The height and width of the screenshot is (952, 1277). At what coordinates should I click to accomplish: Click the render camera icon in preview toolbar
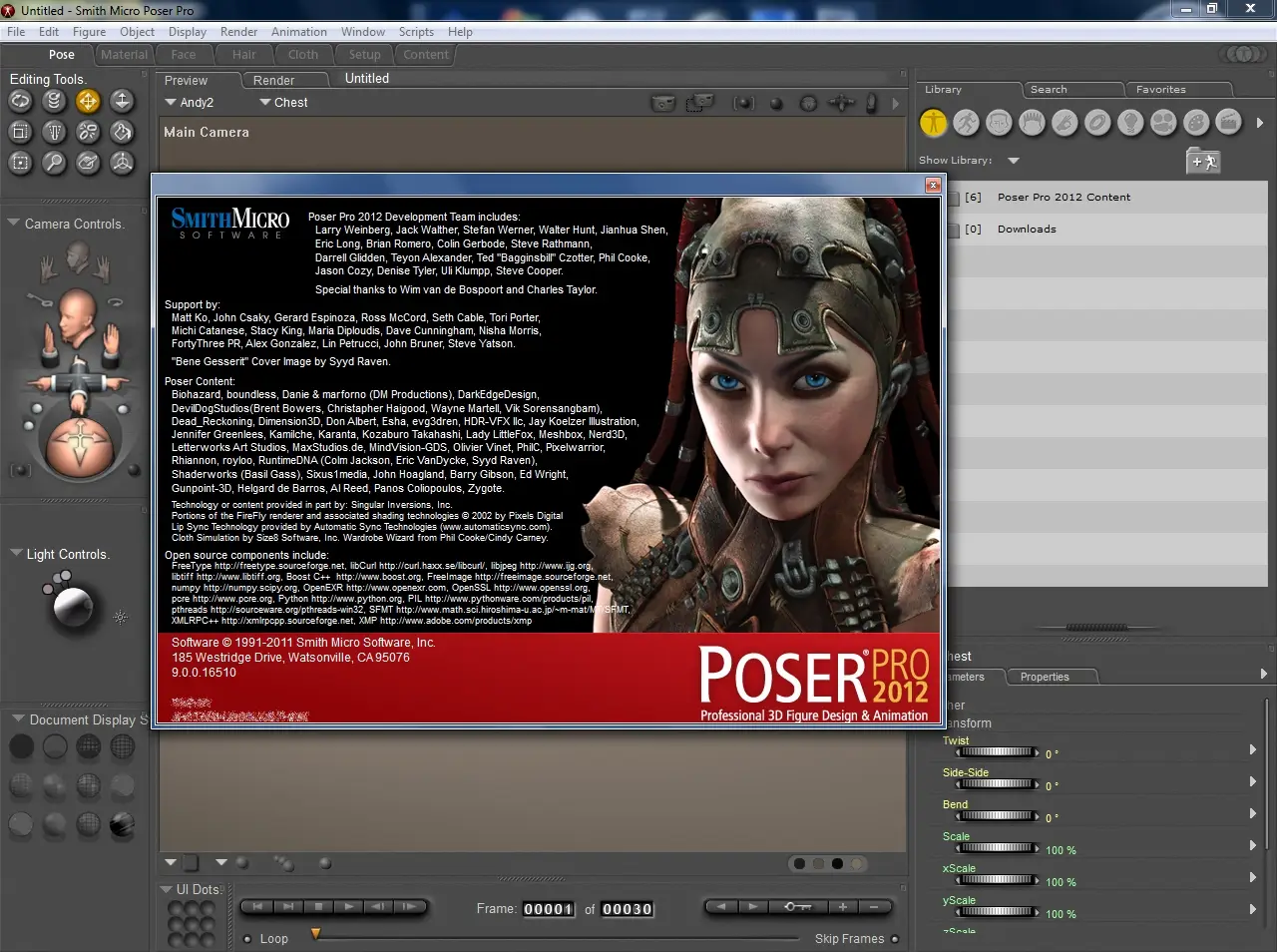click(662, 103)
